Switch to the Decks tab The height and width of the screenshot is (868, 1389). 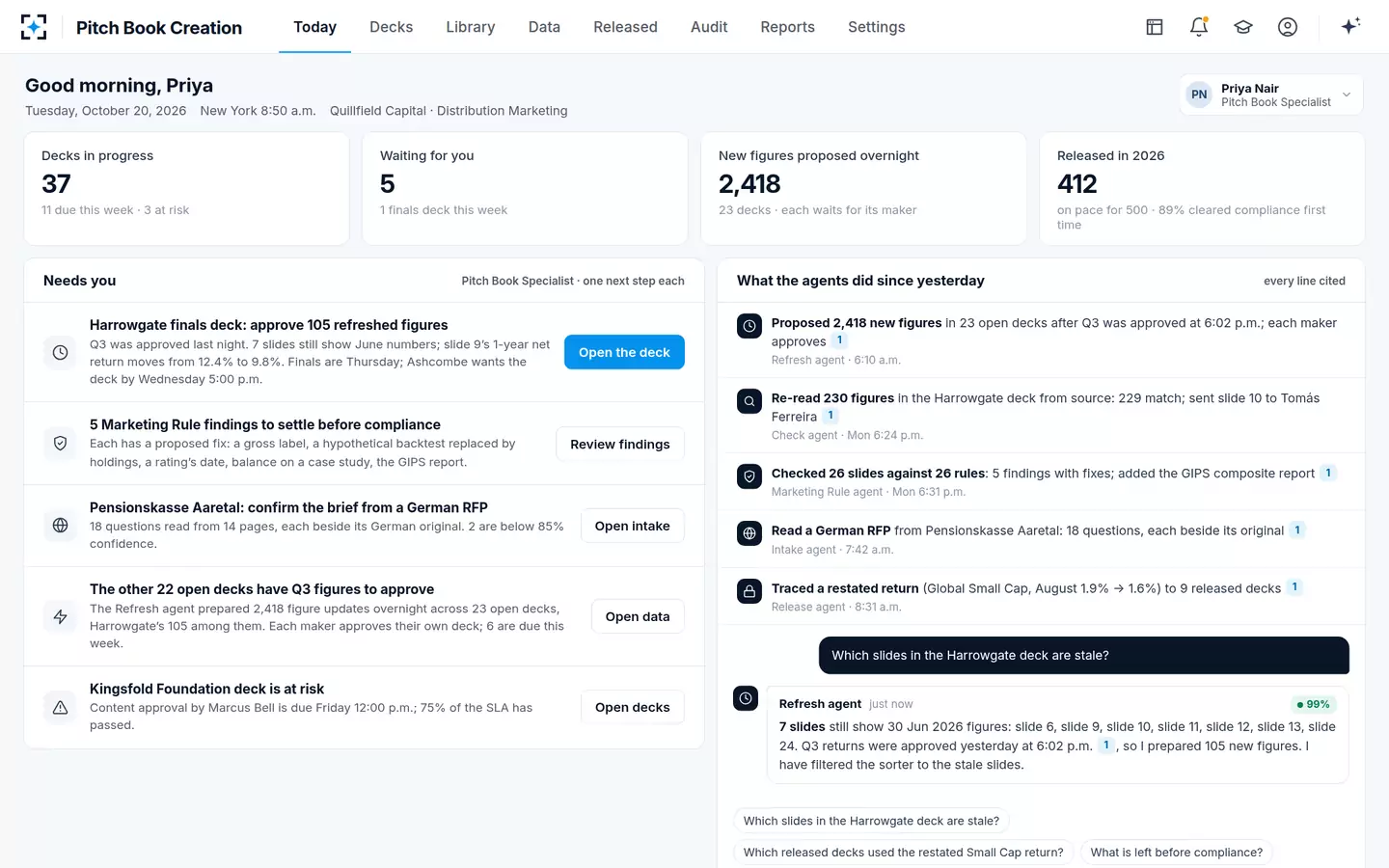391,27
